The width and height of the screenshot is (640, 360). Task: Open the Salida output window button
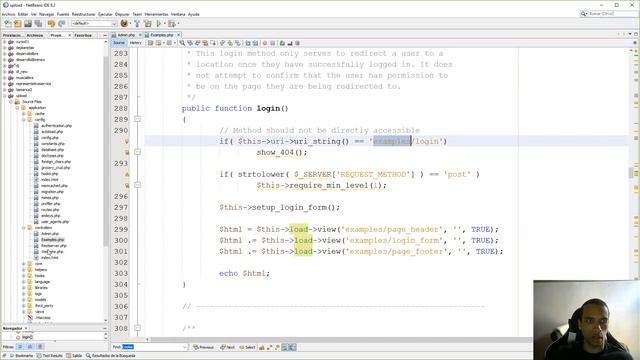coord(74,356)
